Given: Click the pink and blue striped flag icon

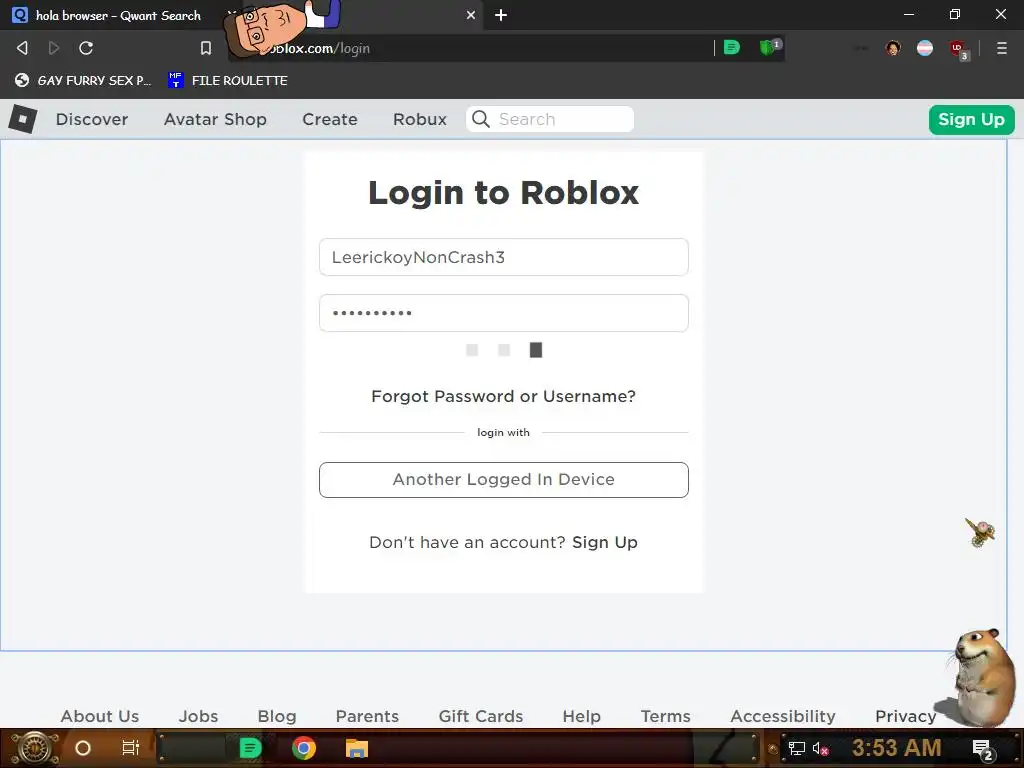Looking at the screenshot, I should pyautogui.click(x=925, y=48).
